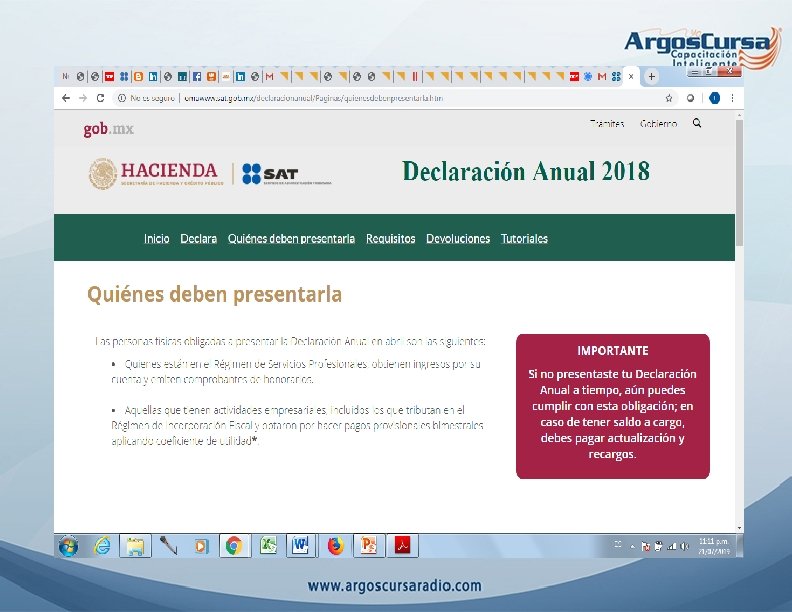The height and width of the screenshot is (612, 792).
Task: Open the site info icon beside 'No es seguro'
Action: click(x=122, y=98)
